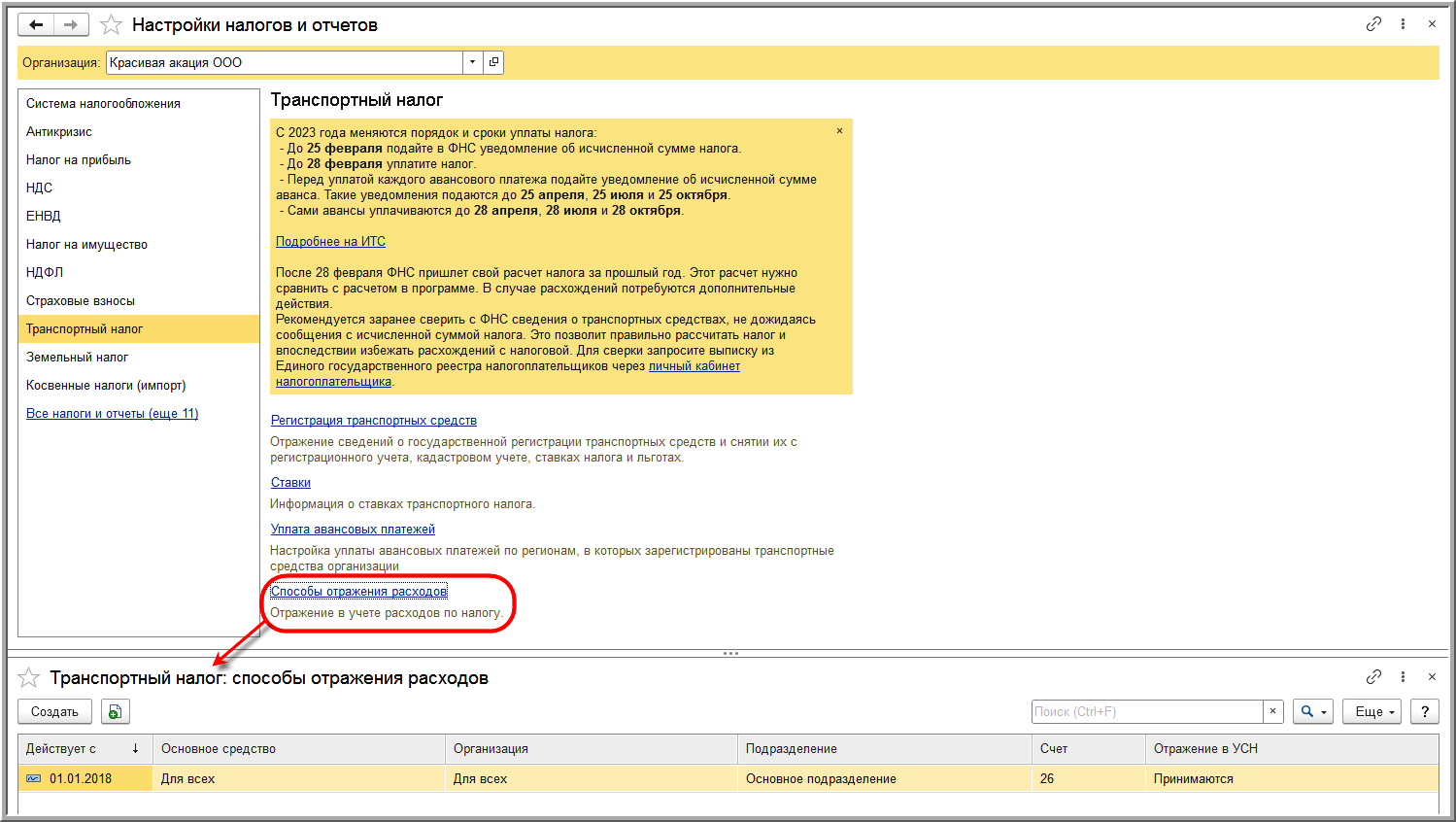The height and width of the screenshot is (822, 1456).
Task: Click the Подразделение column header
Action: coord(885,748)
